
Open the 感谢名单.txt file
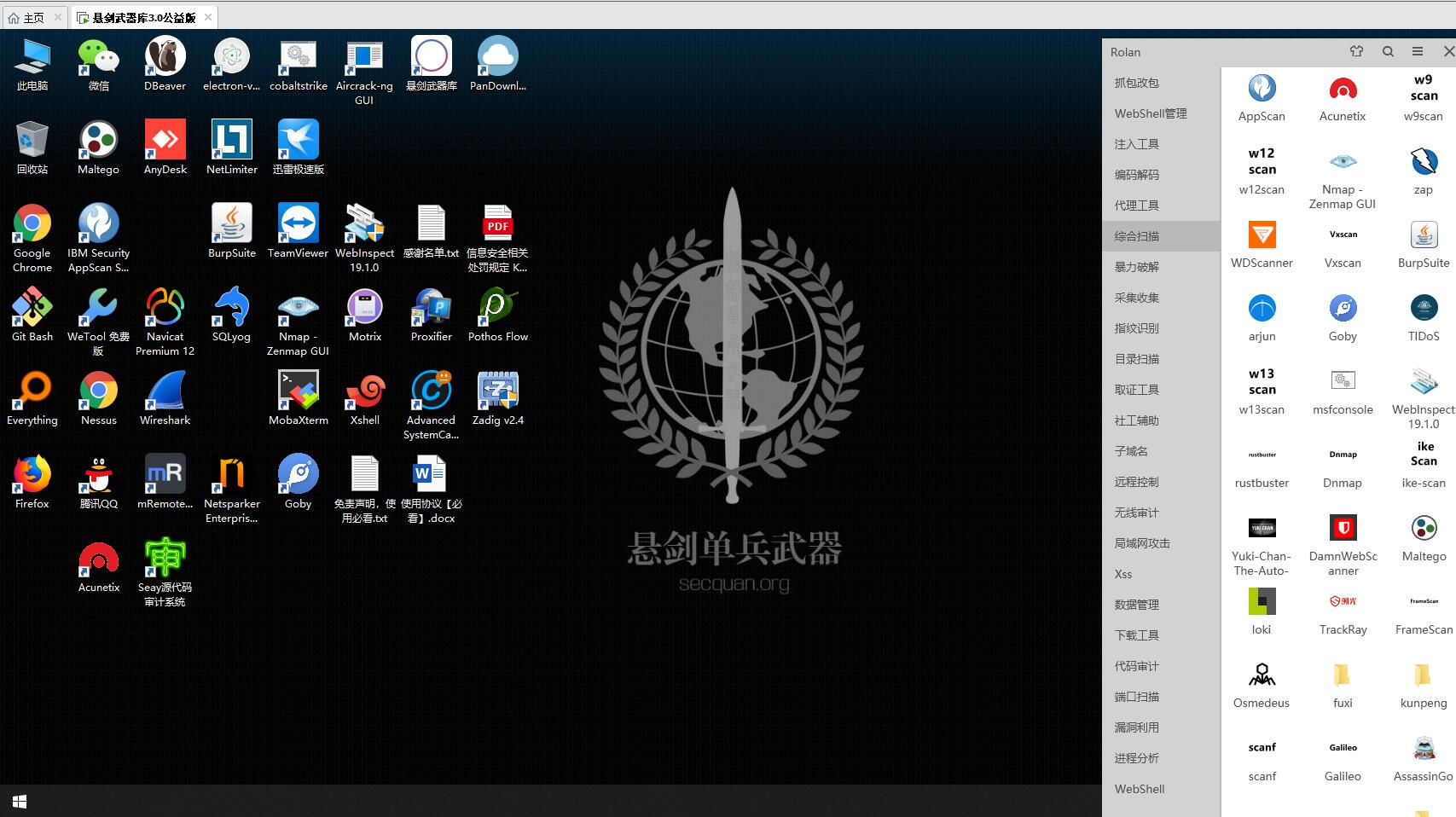tap(431, 231)
